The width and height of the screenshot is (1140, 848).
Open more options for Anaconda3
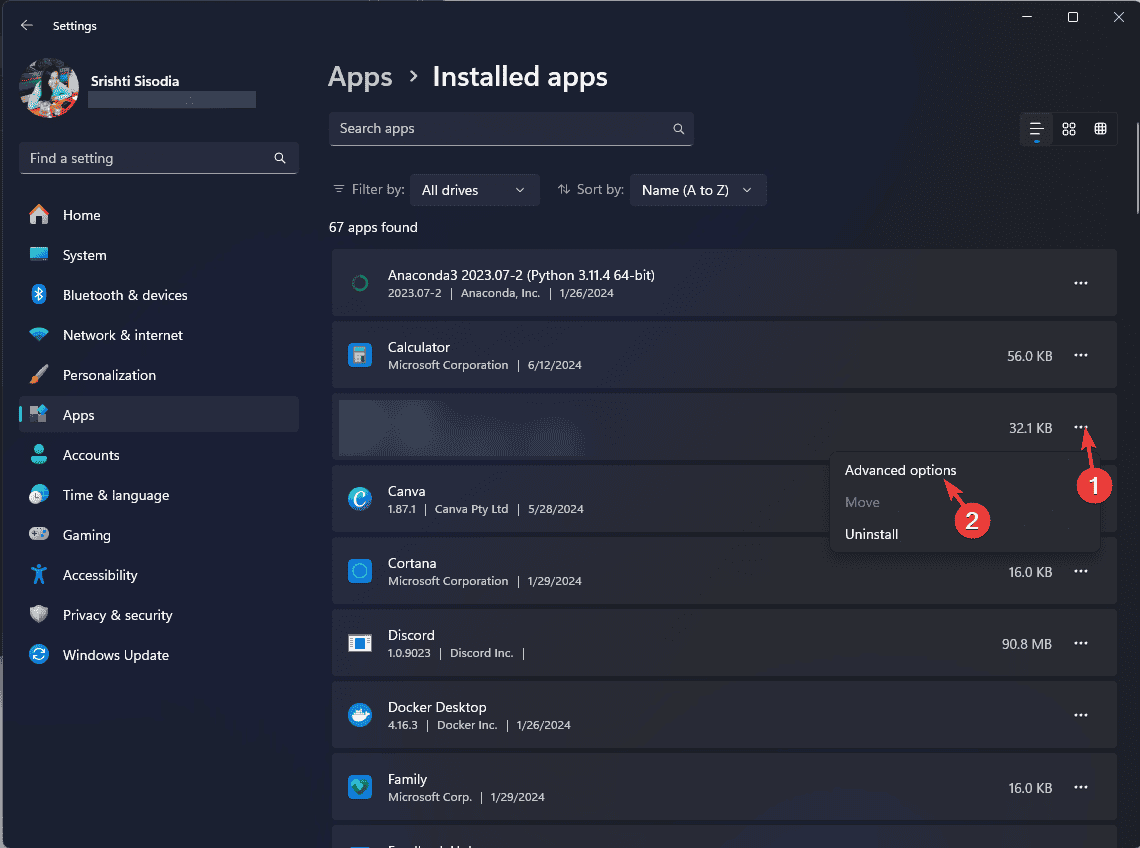1080,283
